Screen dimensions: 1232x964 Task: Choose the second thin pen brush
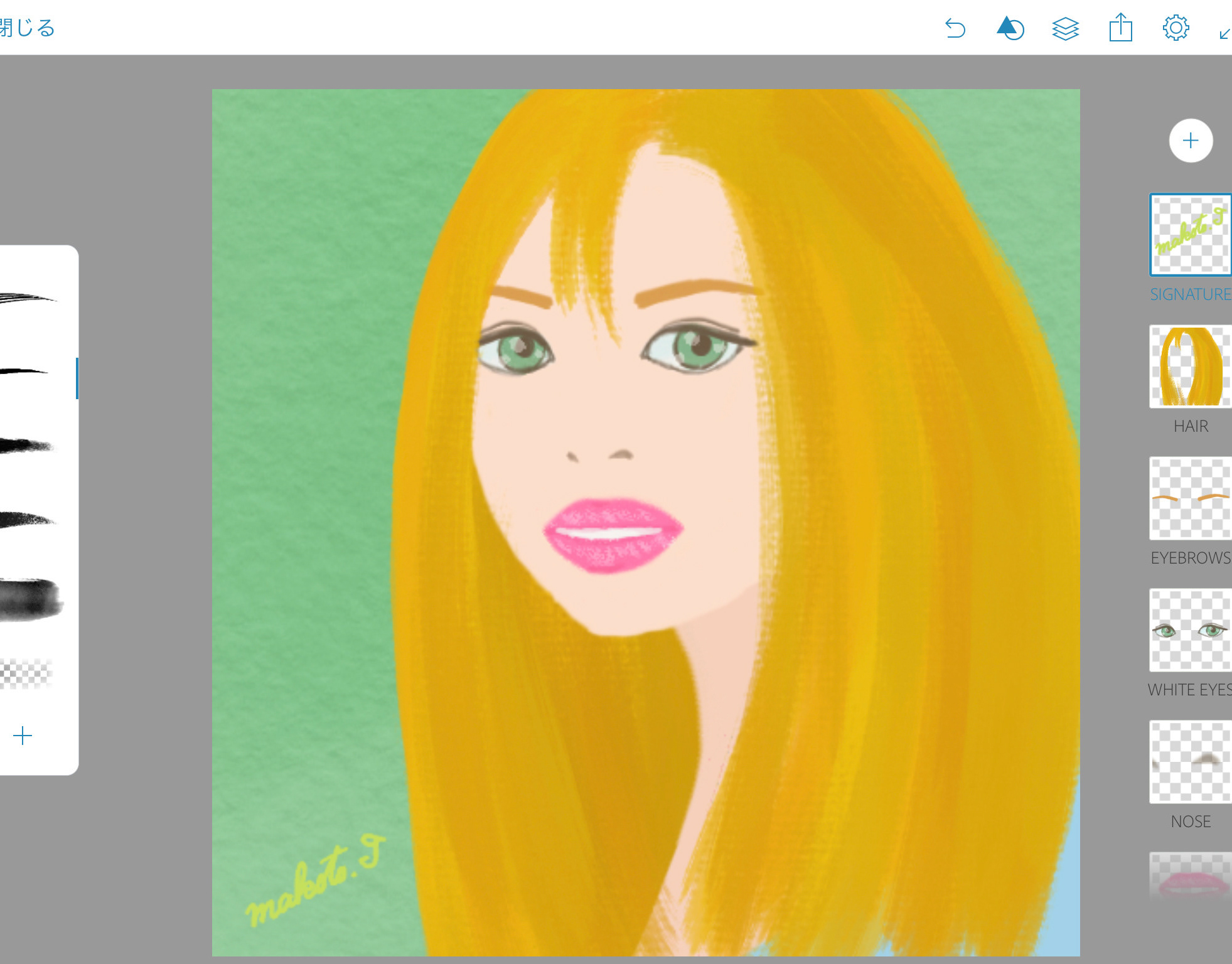(x=25, y=372)
